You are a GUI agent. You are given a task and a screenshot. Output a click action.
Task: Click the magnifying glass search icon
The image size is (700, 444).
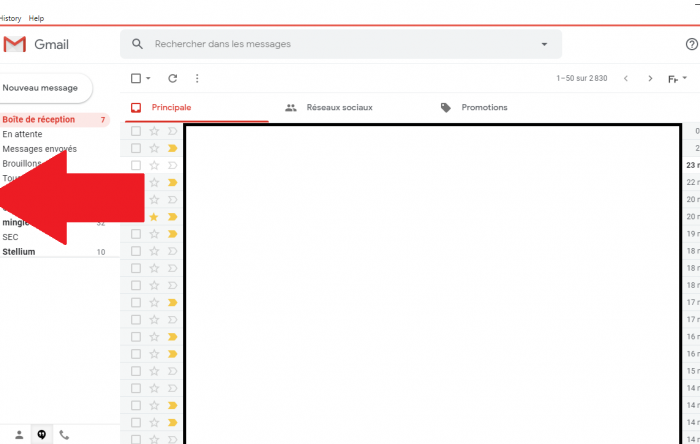pos(138,44)
